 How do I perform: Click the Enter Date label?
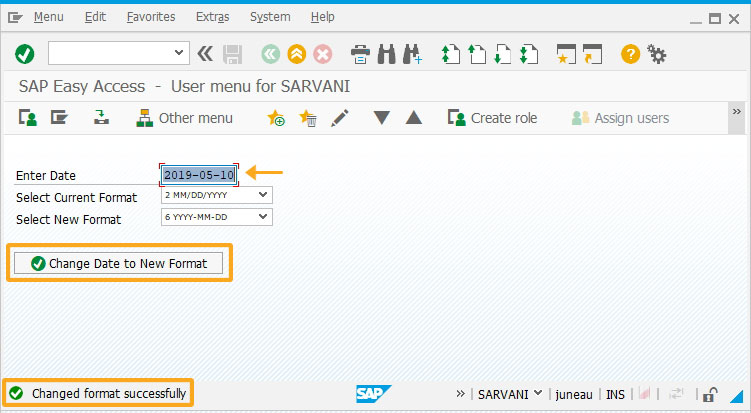click(46, 176)
